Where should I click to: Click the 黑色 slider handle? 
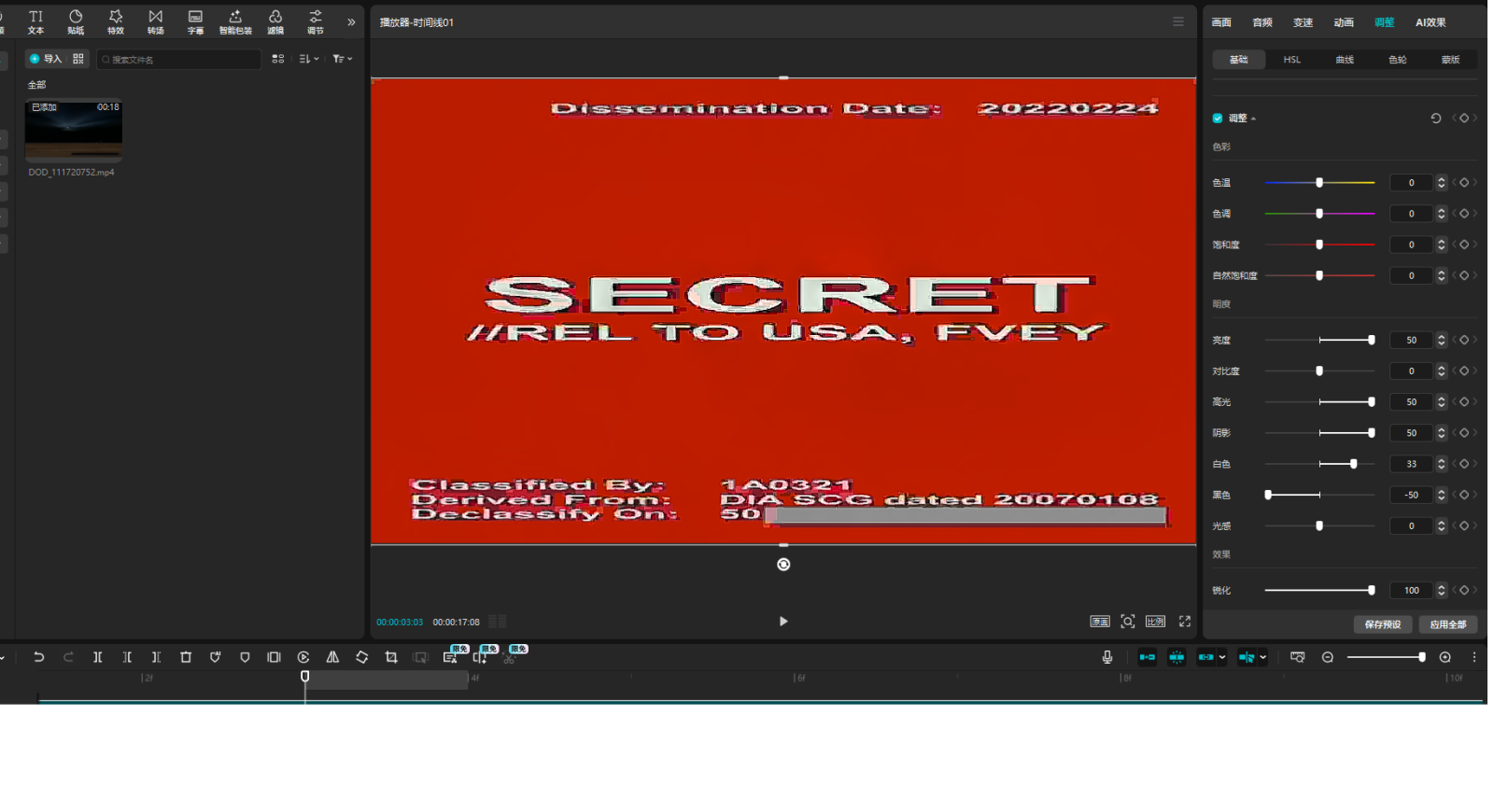click(1268, 495)
